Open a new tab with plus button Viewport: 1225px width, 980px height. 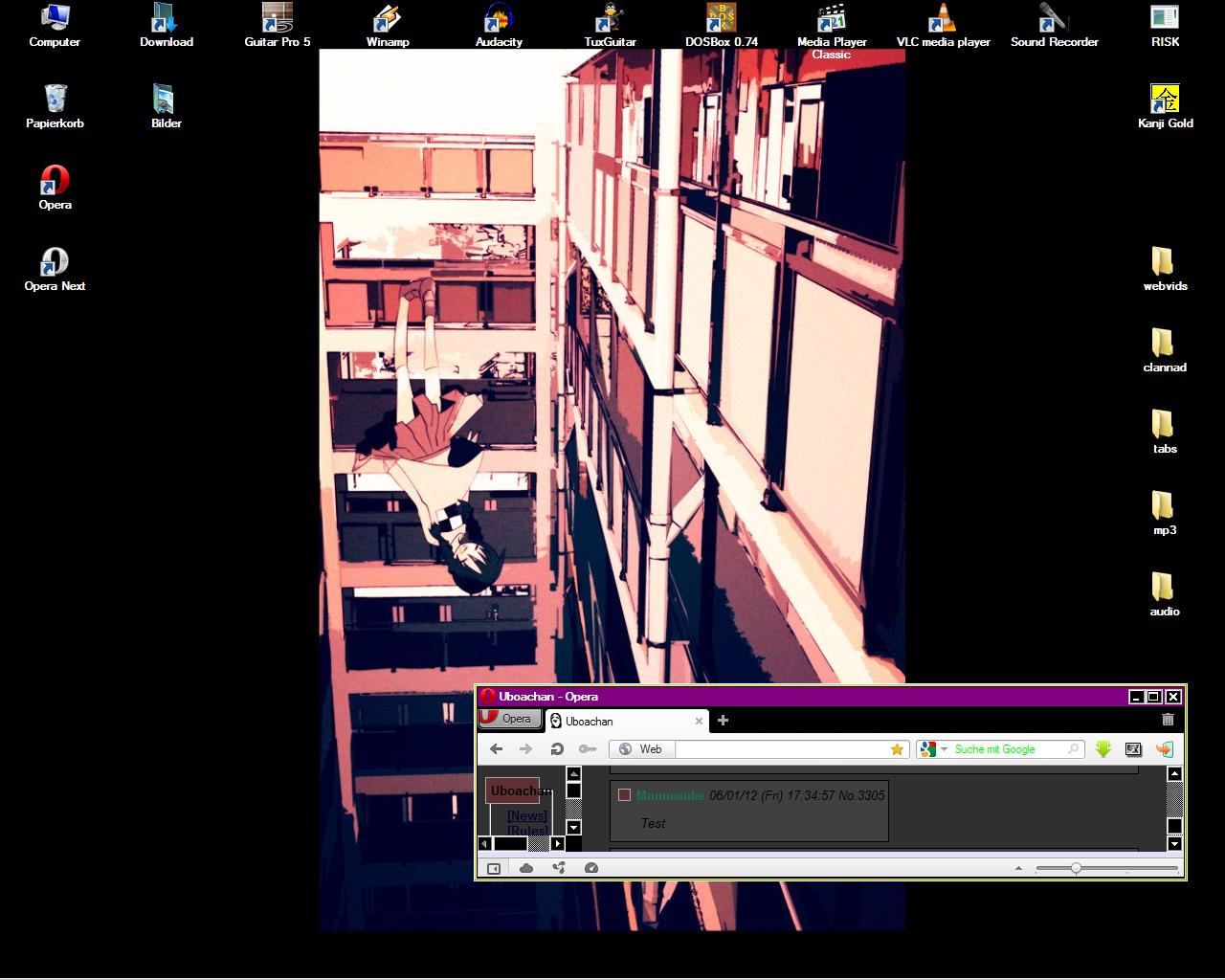[723, 721]
